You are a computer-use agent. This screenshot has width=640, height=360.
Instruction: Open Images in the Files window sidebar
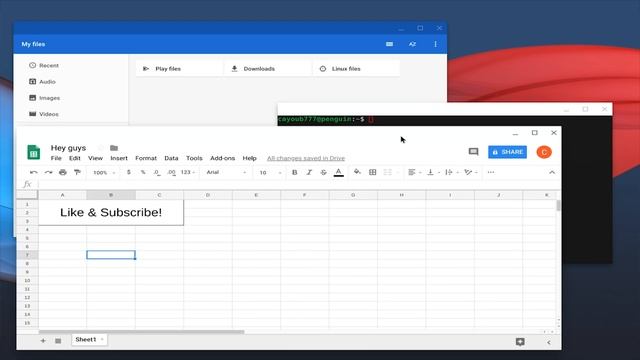pos(44,98)
